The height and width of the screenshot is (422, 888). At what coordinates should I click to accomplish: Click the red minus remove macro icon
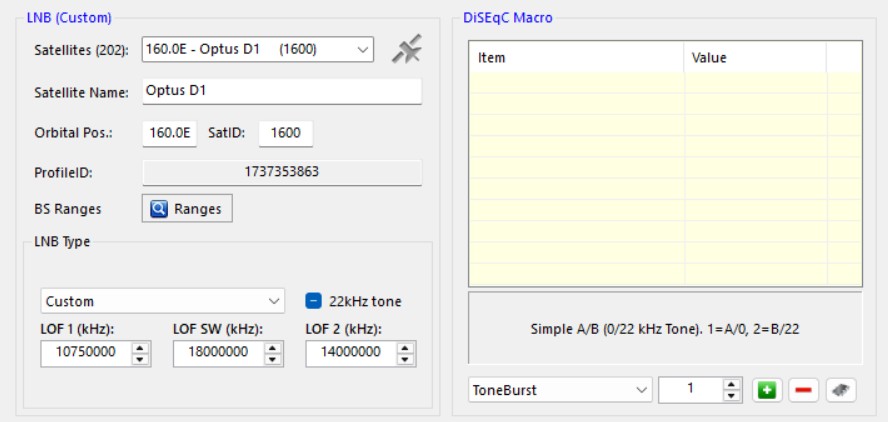[802, 391]
